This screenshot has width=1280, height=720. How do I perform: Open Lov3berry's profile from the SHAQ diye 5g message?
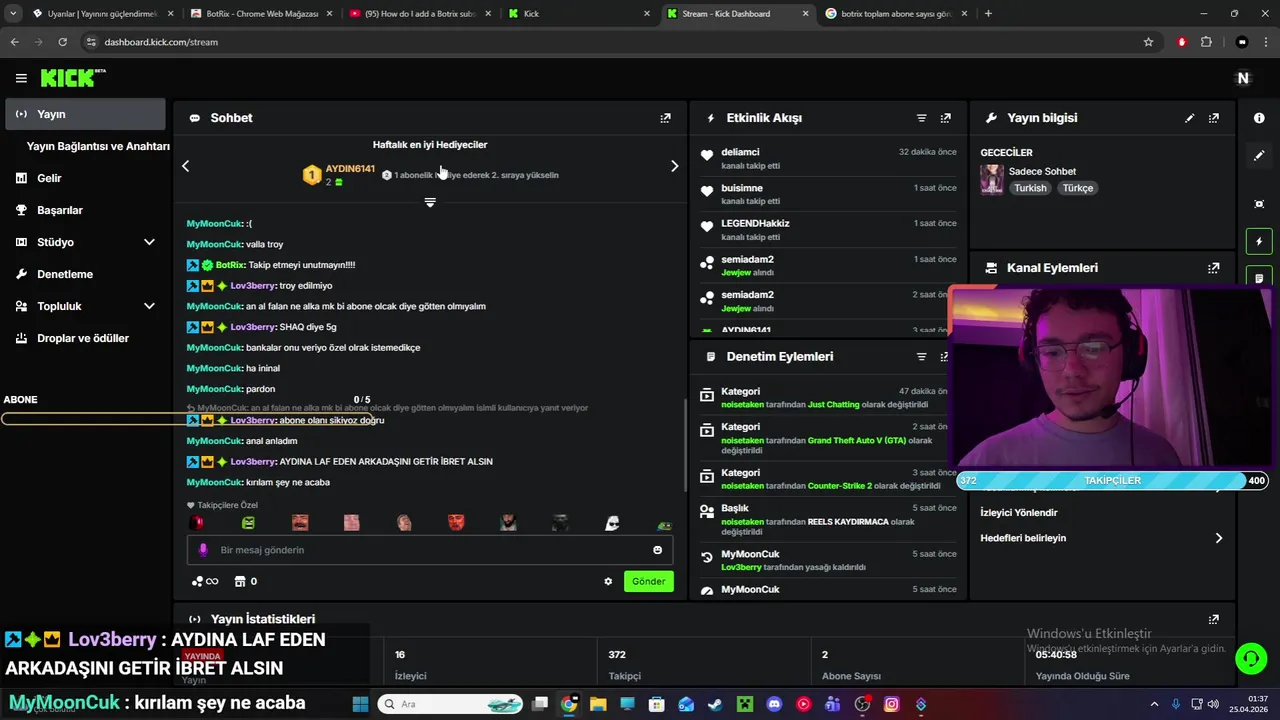[x=253, y=327]
